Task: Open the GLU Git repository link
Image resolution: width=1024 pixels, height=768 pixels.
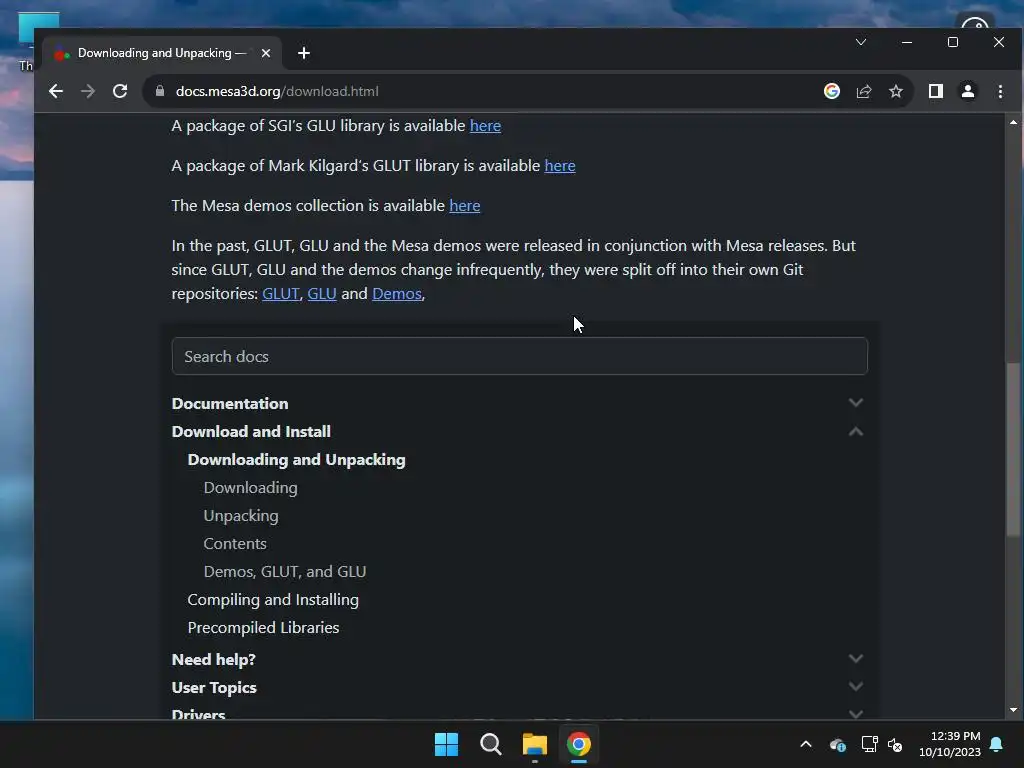Action: [321, 294]
